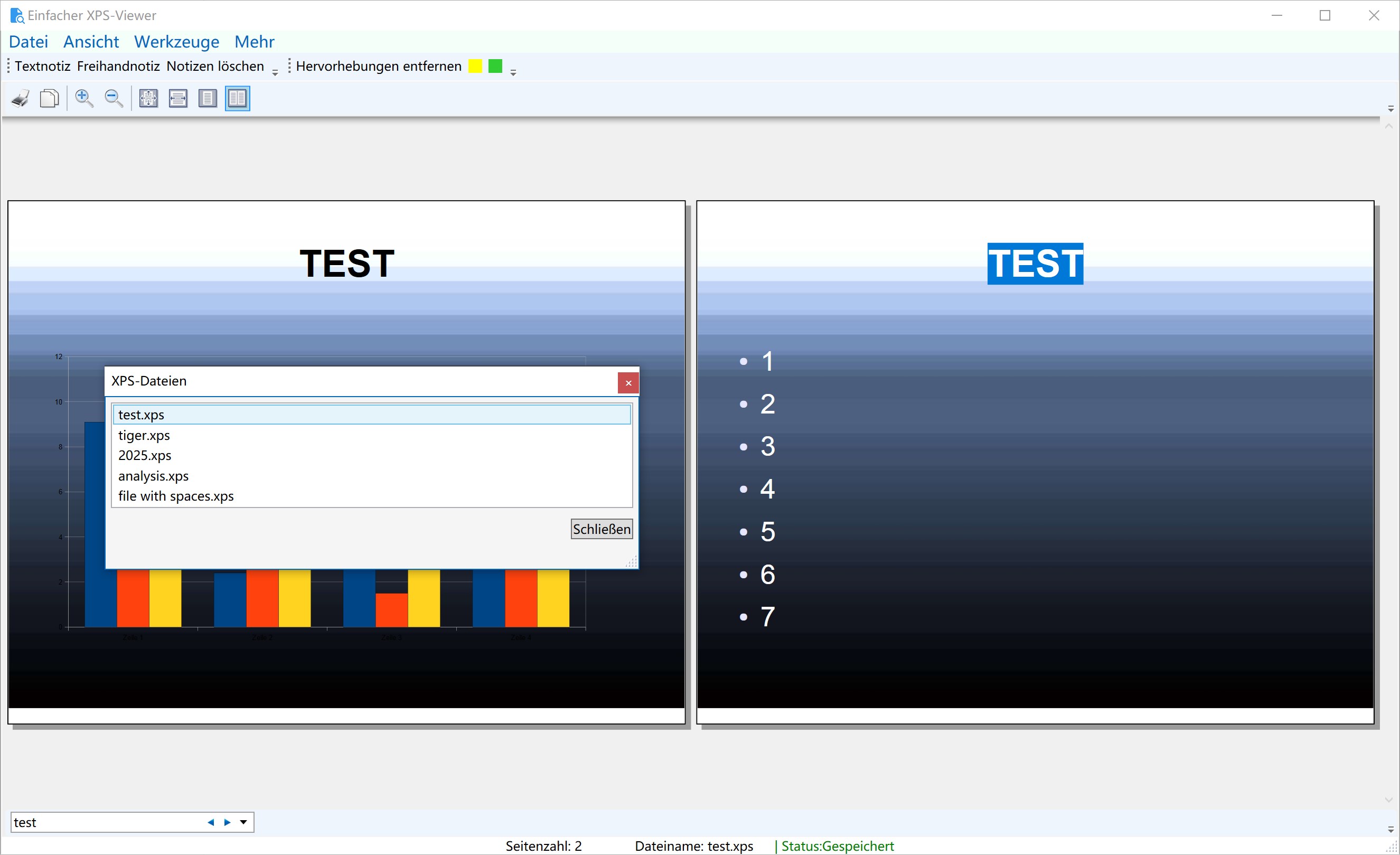The width and height of the screenshot is (1400, 855).
Task: Click the Dateiname: test.xps status text
Action: click(694, 846)
